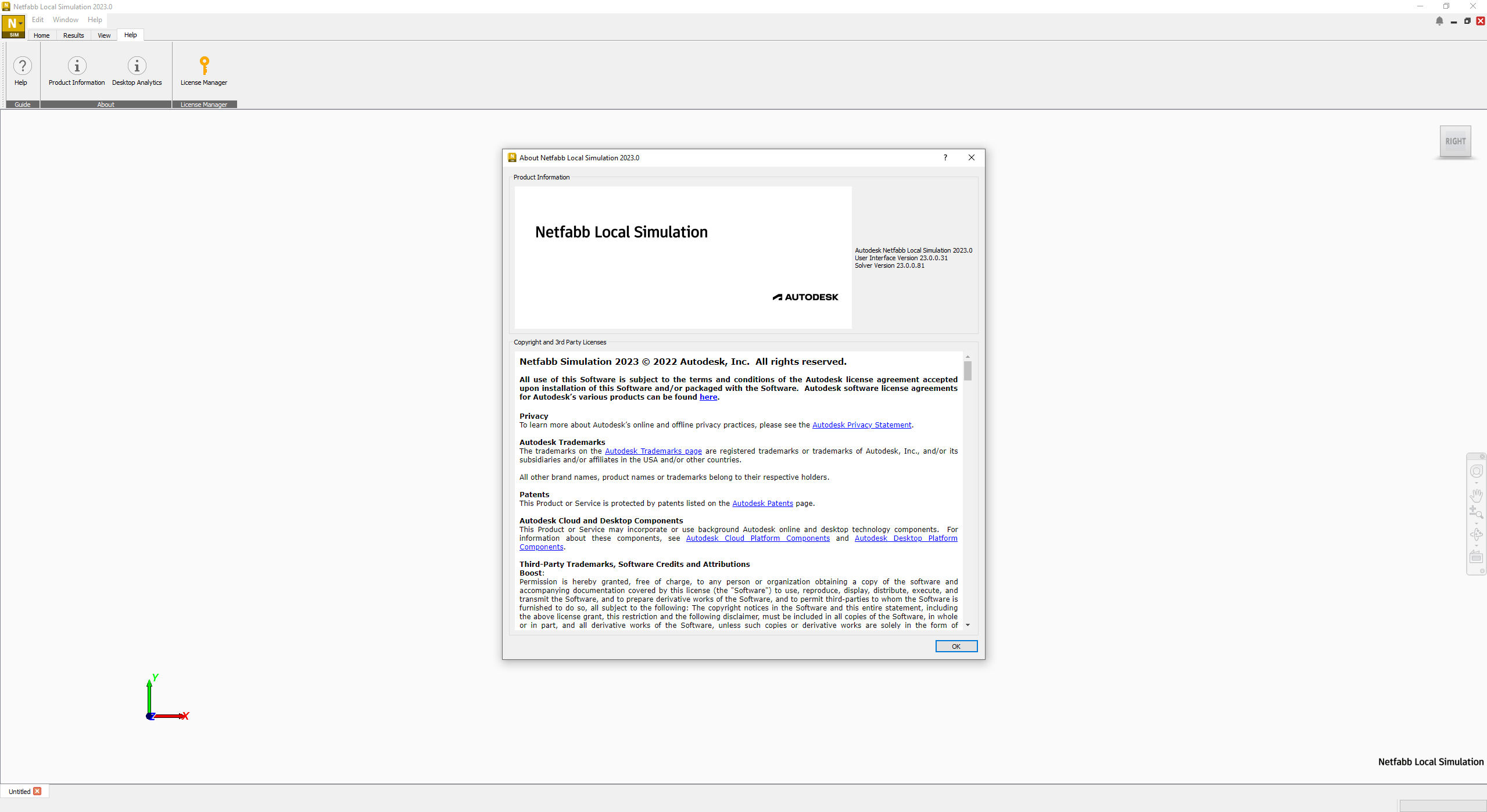The width and height of the screenshot is (1487, 812).
Task: Click the Autodesk Privacy Statement link
Action: [x=861, y=424]
